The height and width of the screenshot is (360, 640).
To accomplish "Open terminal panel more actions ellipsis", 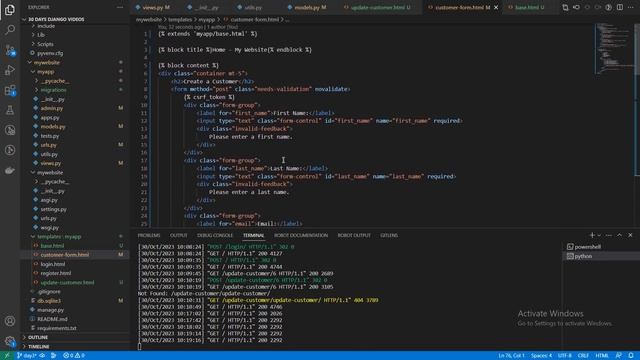I will [x=609, y=235].
